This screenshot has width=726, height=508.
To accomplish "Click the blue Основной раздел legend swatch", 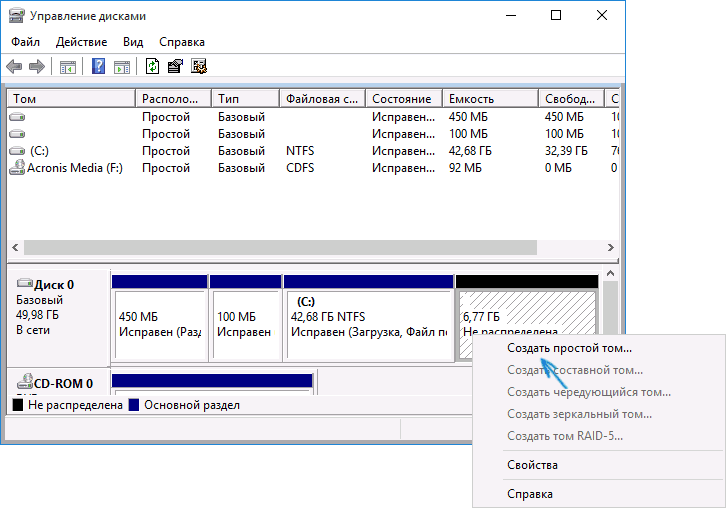I will coord(134,405).
